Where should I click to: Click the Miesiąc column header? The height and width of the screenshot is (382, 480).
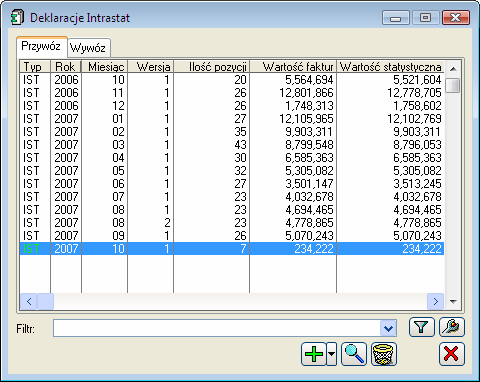click(x=105, y=67)
